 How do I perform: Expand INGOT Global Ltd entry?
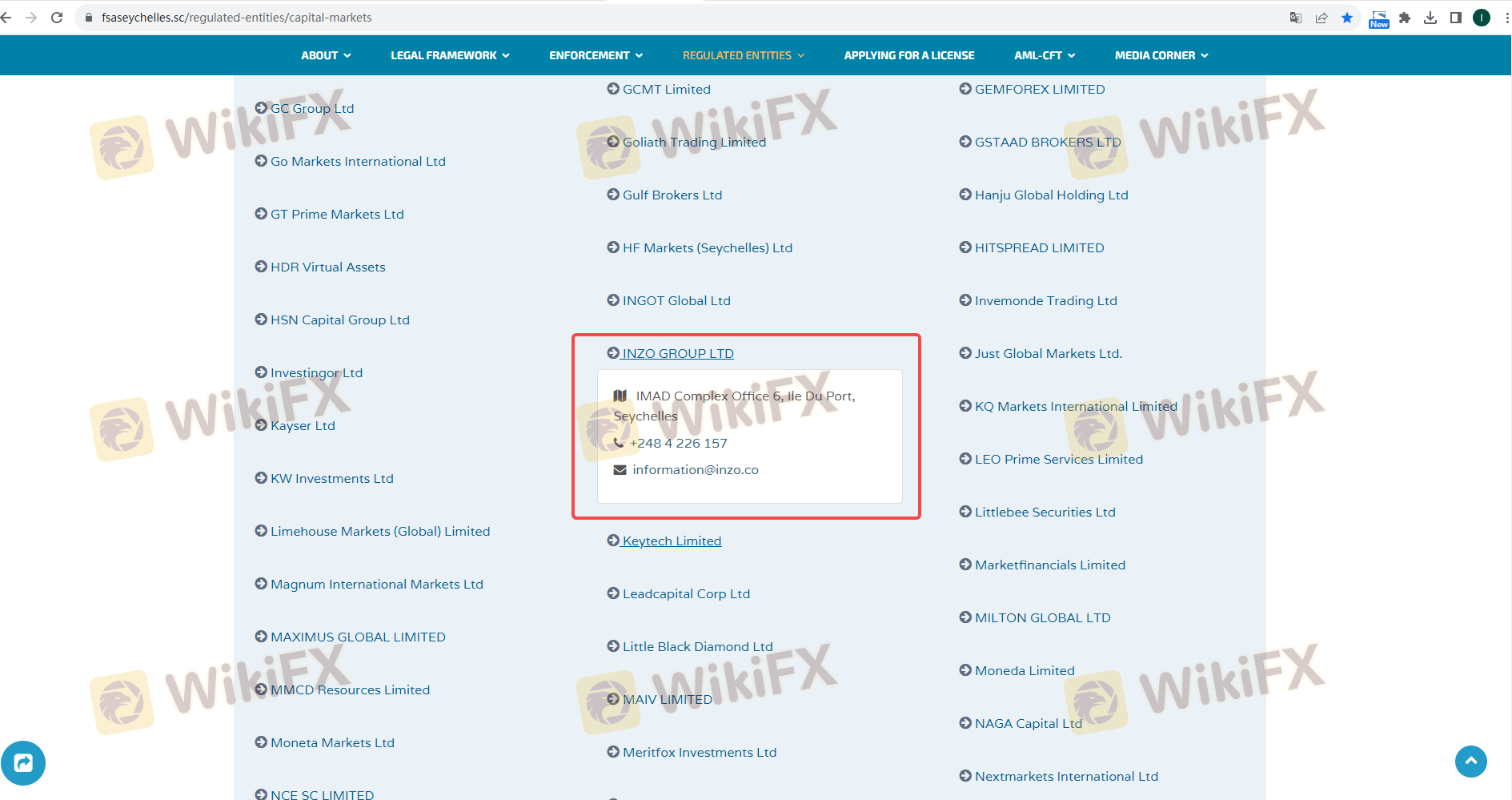676,300
